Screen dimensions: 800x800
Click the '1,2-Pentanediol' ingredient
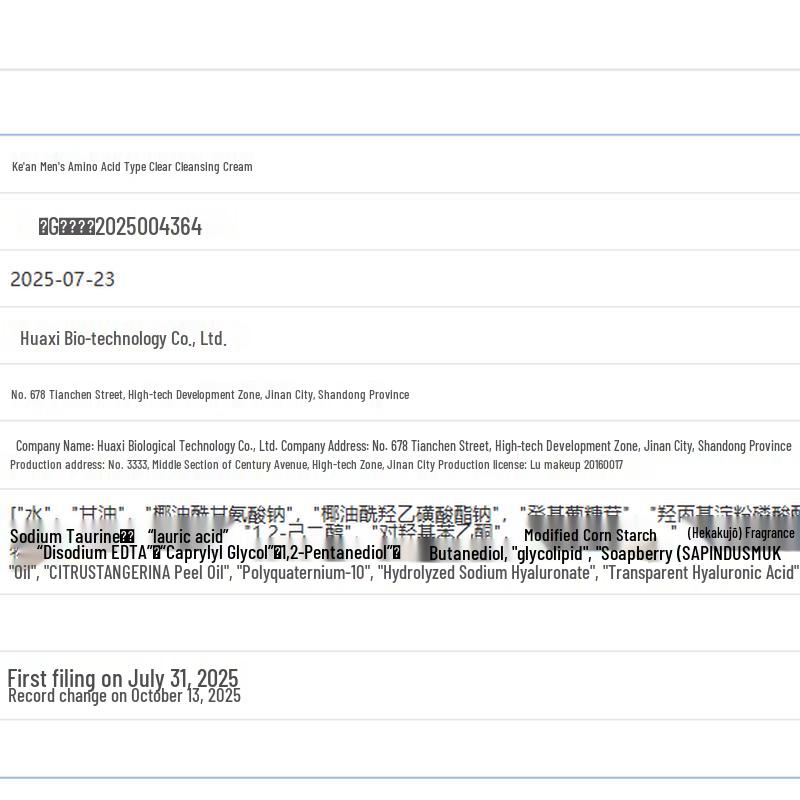click(336, 553)
